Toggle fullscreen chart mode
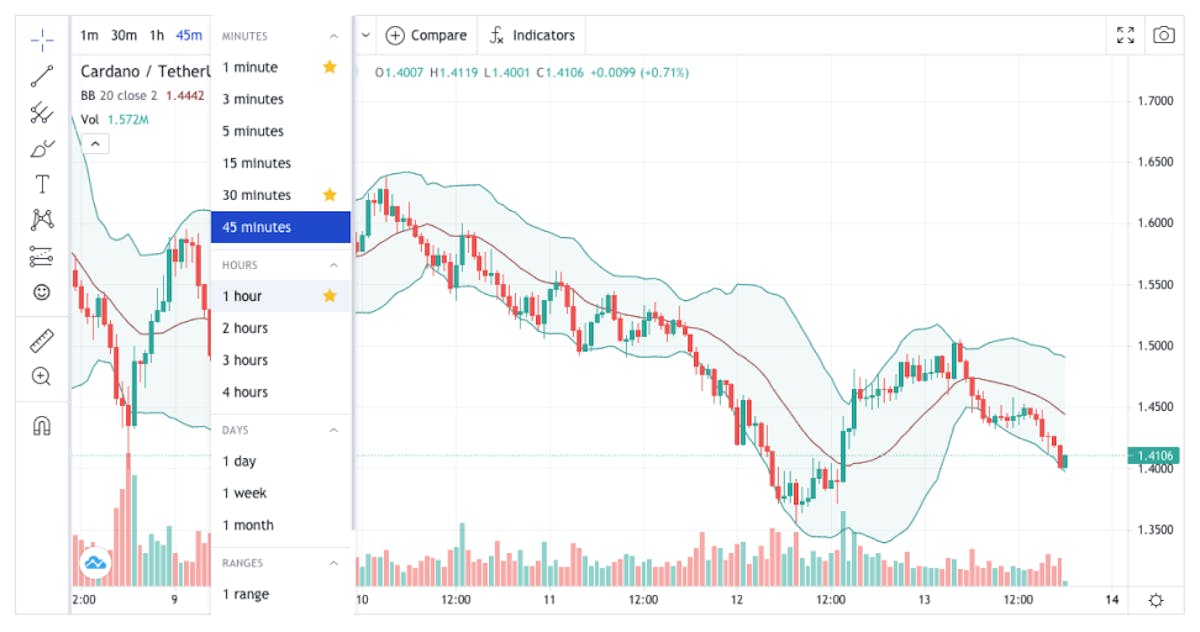 click(1125, 35)
